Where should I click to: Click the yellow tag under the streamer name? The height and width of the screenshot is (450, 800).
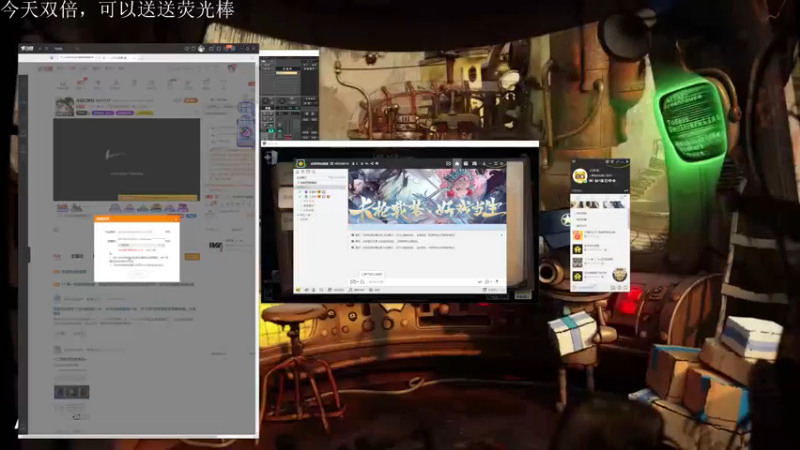point(144,113)
